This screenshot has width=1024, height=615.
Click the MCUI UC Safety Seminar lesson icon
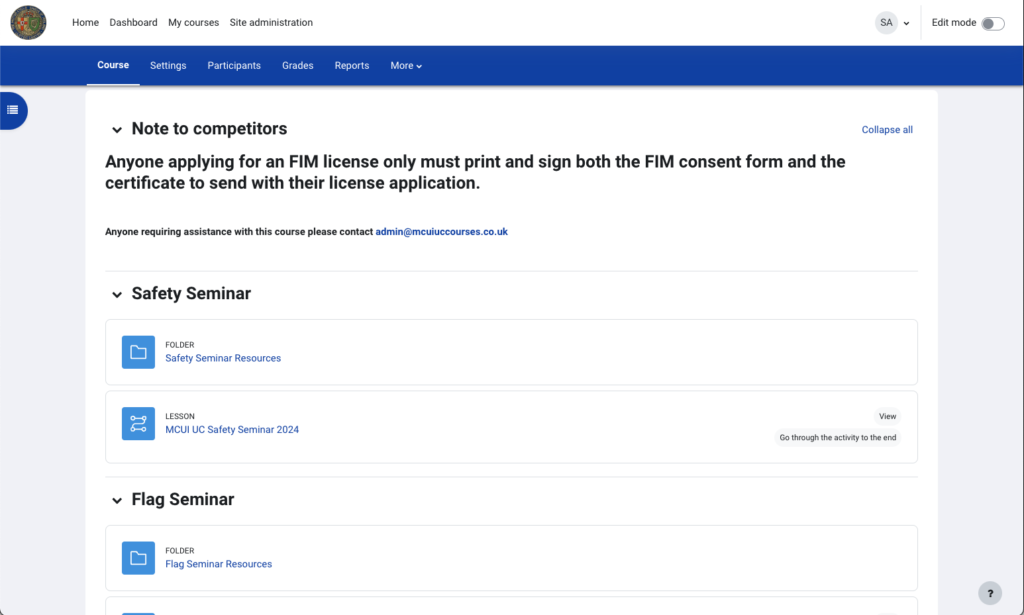(x=138, y=423)
